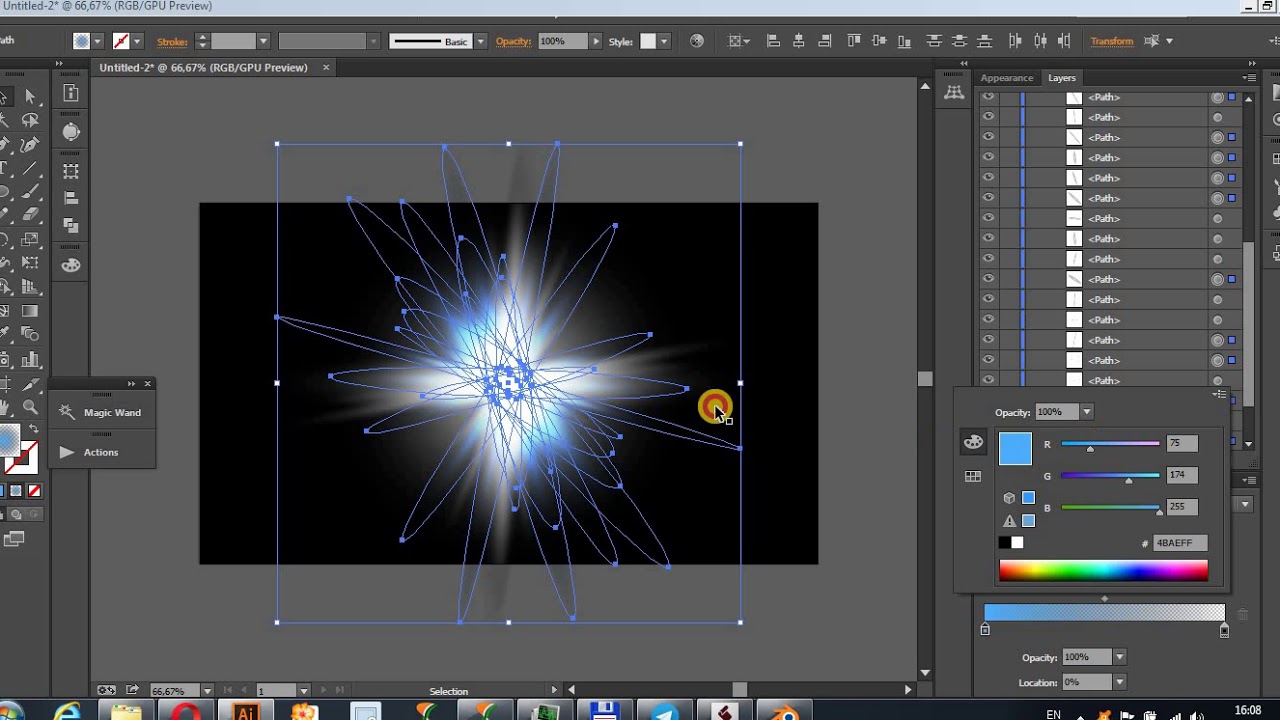The height and width of the screenshot is (720, 1280).
Task: Select the Zoom tool magnifier
Action: (x=30, y=407)
